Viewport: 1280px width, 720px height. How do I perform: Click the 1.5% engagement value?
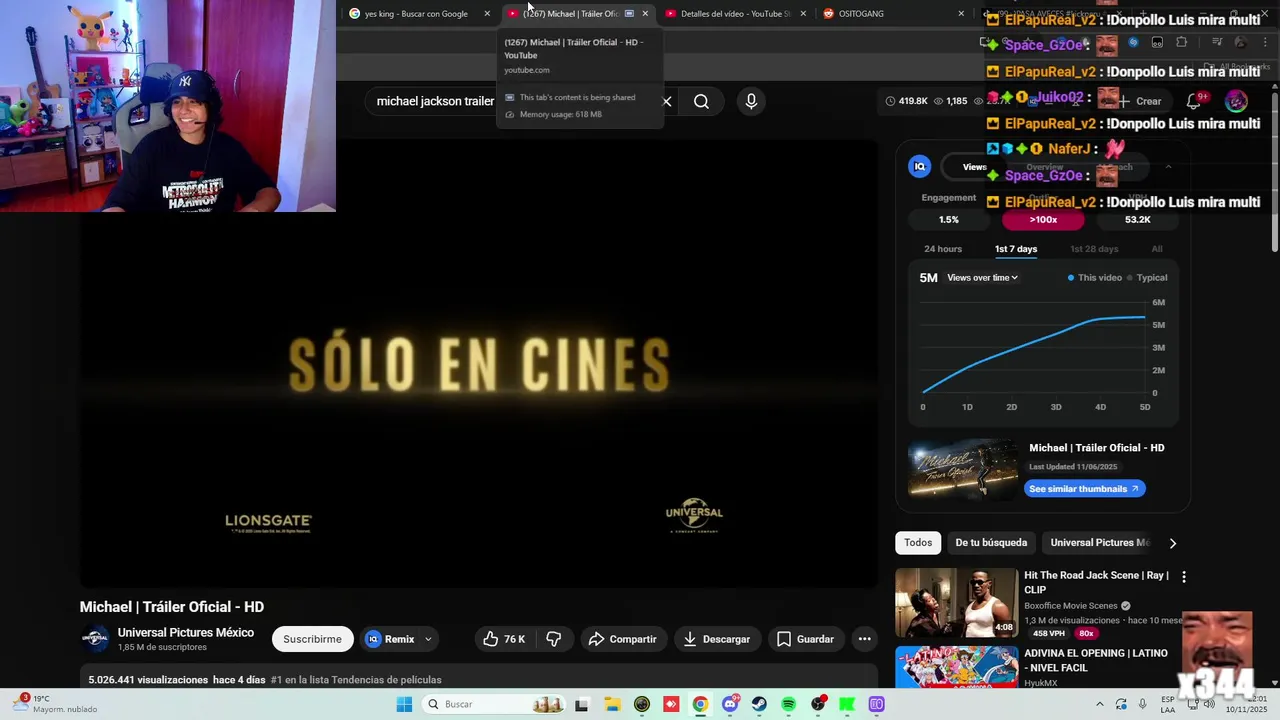click(949, 220)
